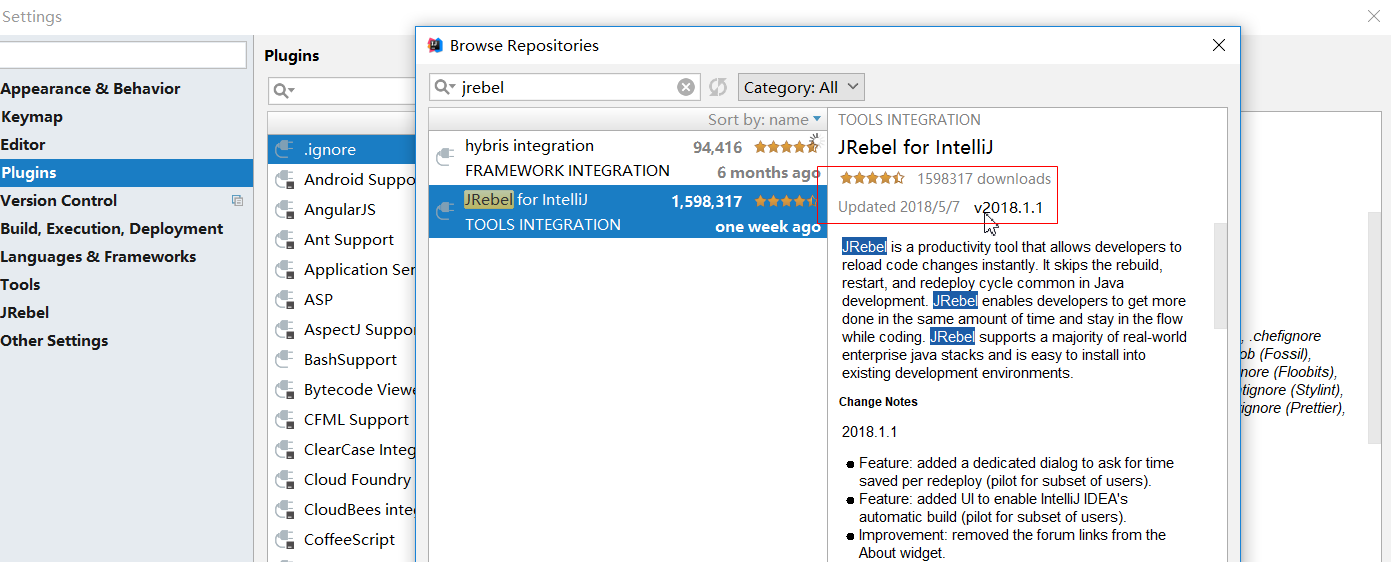Click the 1,598,317 downloads count in list
Viewport: 1391px width, 562px height.
tap(707, 201)
